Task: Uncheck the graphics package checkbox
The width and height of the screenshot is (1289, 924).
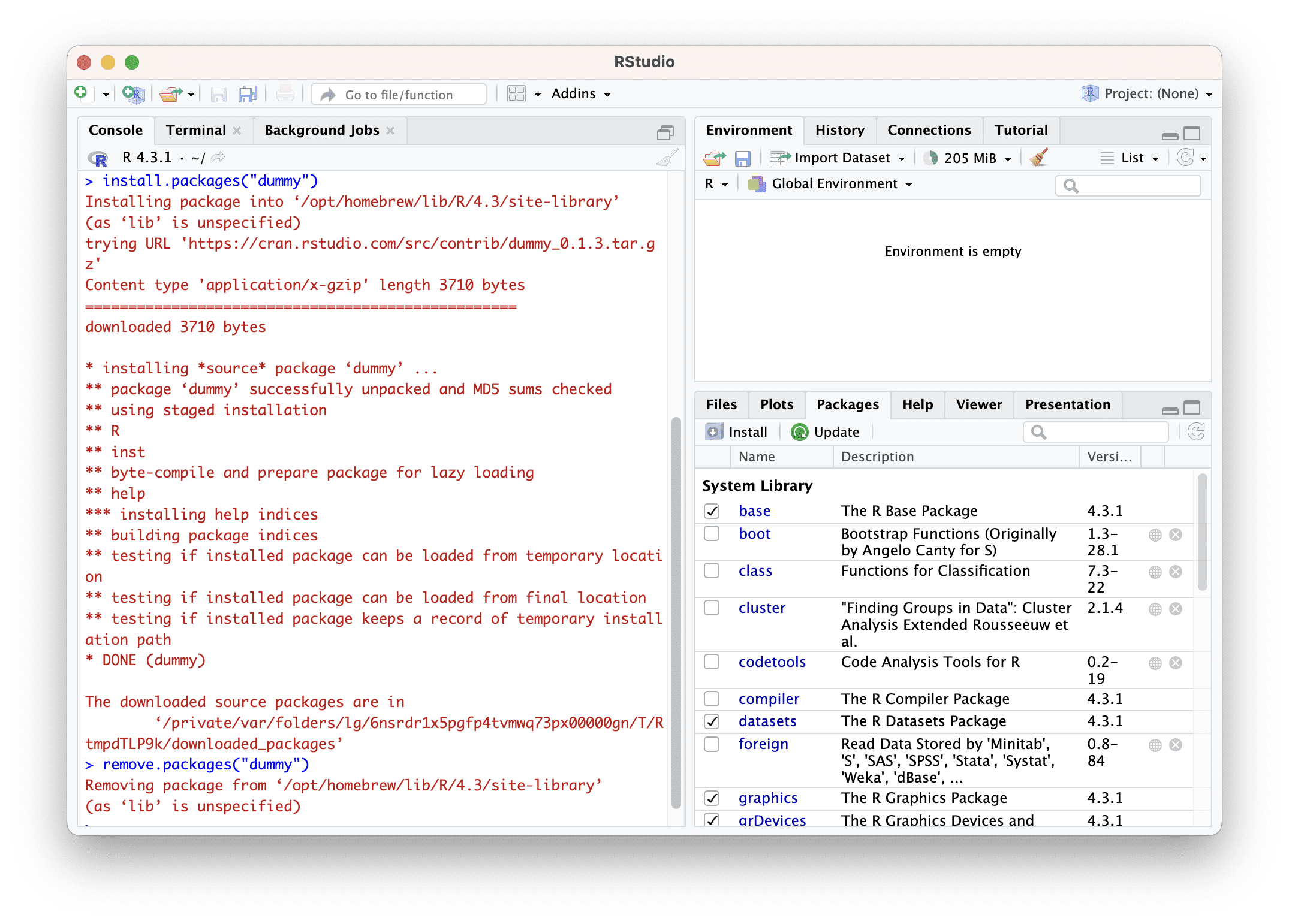Action: click(x=712, y=798)
